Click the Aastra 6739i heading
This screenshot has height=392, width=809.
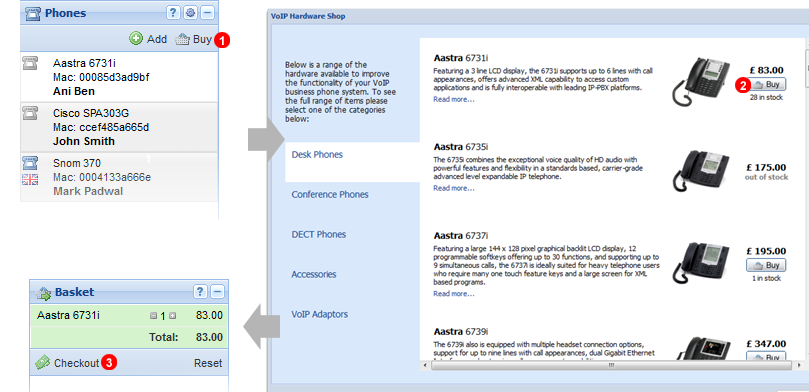pyautogui.click(x=461, y=331)
